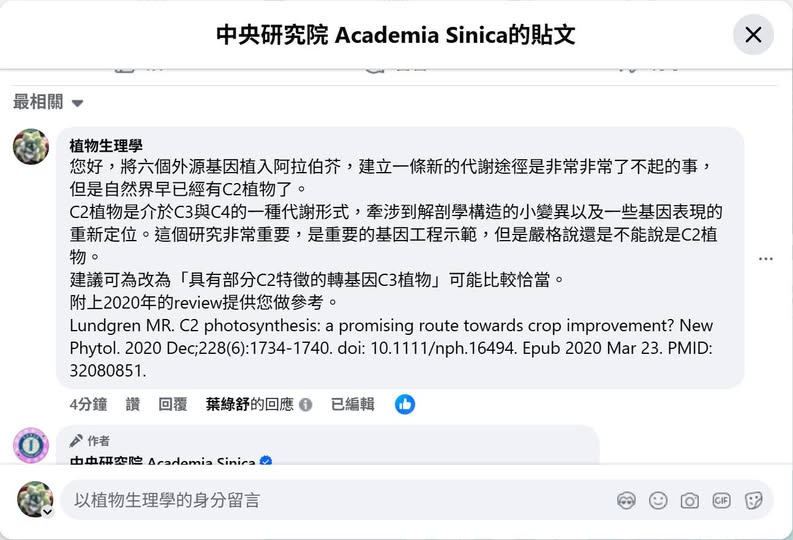Click the blue thumbs-up reaction icon
The image size is (793, 540).
click(x=405, y=404)
